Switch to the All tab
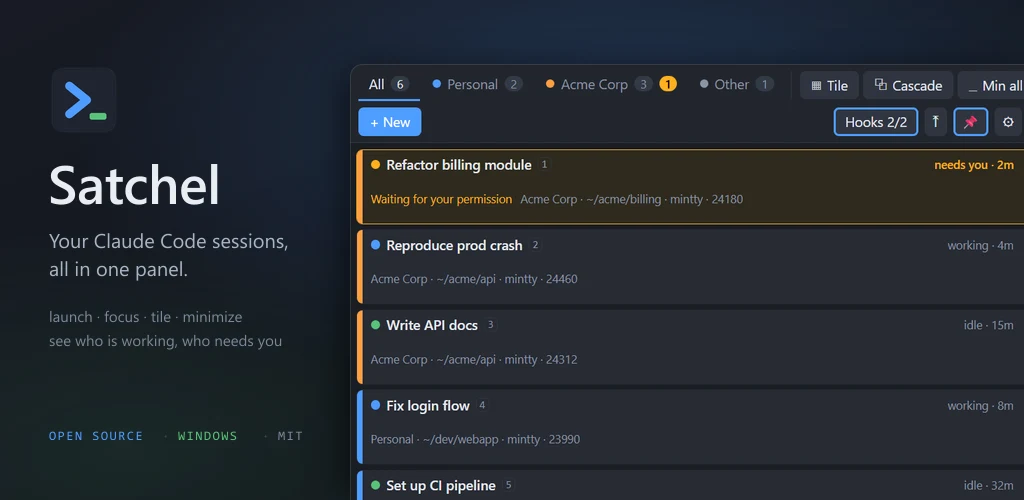 click(x=389, y=85)
